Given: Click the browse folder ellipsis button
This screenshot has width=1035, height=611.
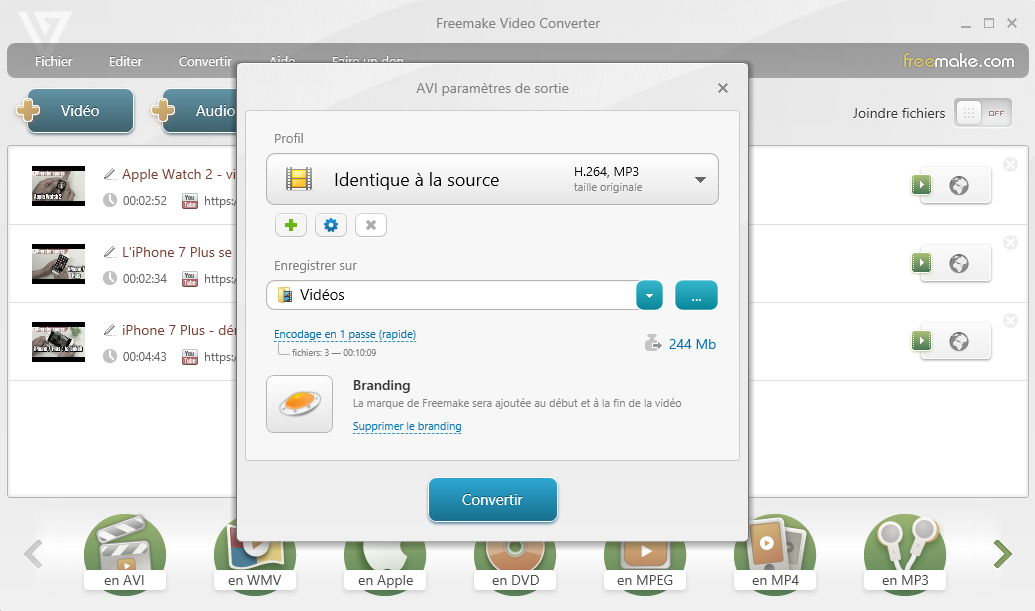Looking at the screenshot, I should coord(696,295).
